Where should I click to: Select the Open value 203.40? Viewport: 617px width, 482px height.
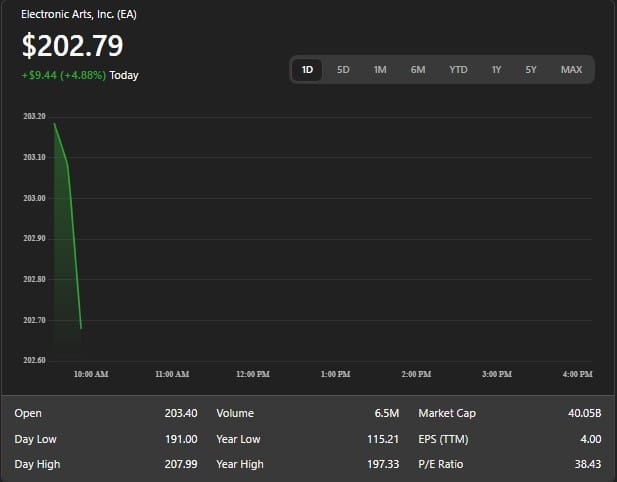point(180,413)
